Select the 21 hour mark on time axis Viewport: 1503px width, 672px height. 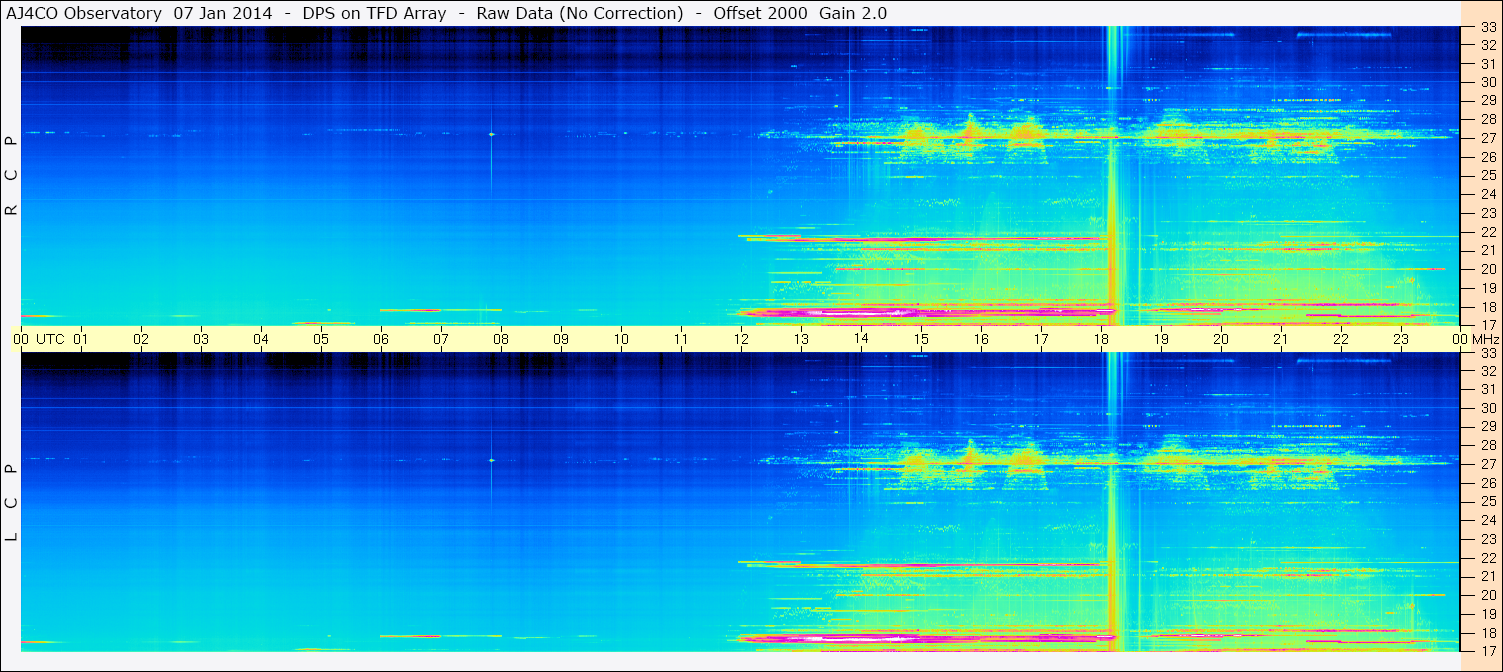coord(1281,339)
